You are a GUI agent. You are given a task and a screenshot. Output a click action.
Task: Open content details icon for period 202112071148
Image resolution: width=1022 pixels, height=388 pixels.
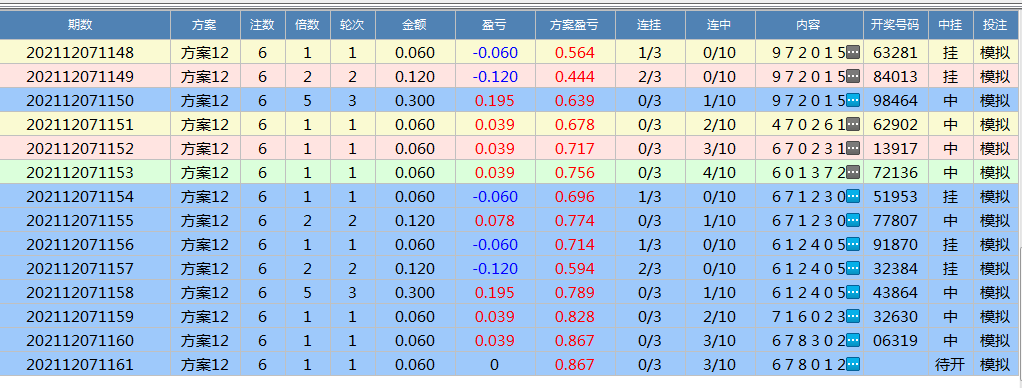[x=853, y=52]
